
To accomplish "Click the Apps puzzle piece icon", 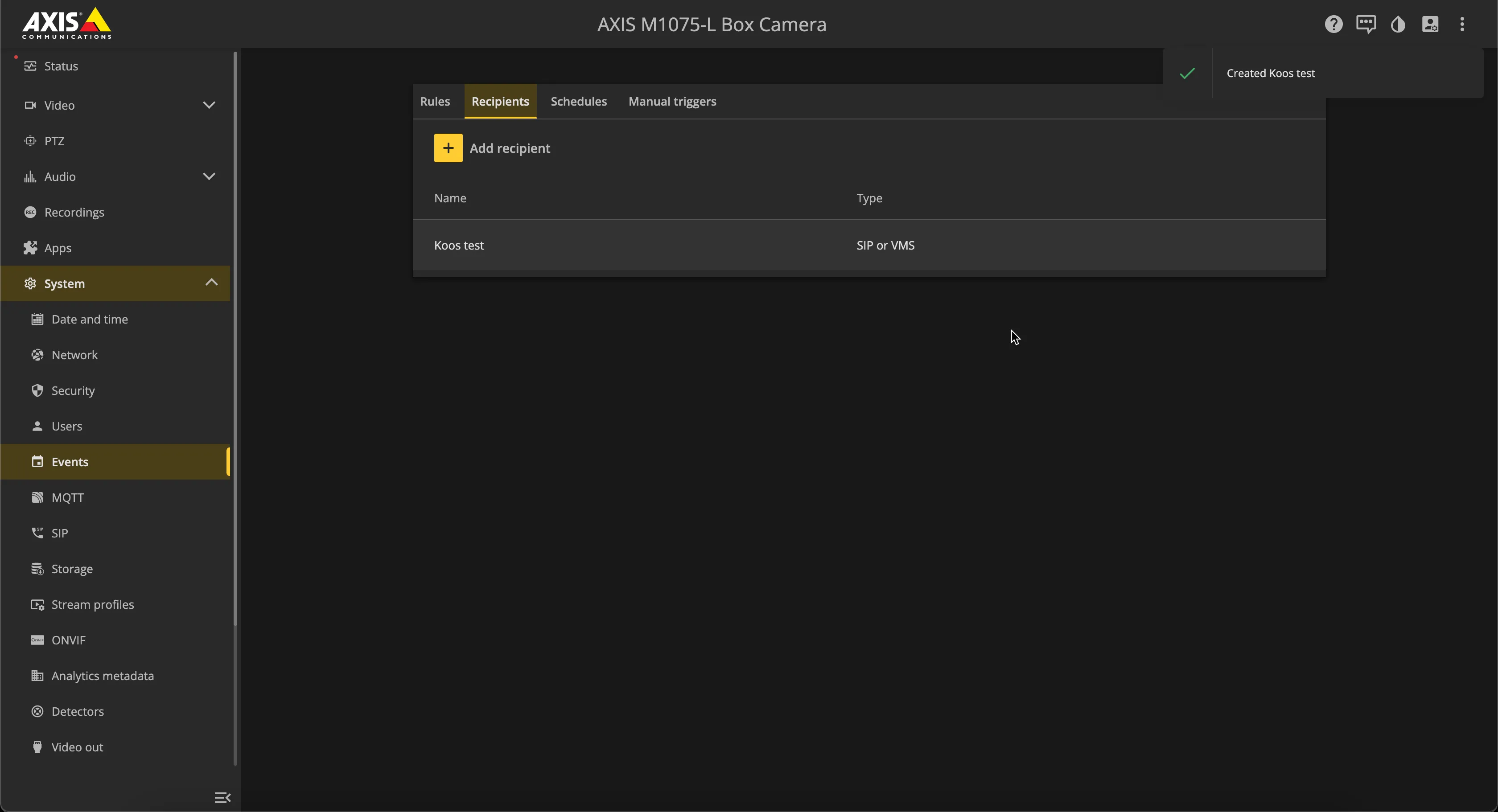I will pyautogui.click(x=30, y=248).
